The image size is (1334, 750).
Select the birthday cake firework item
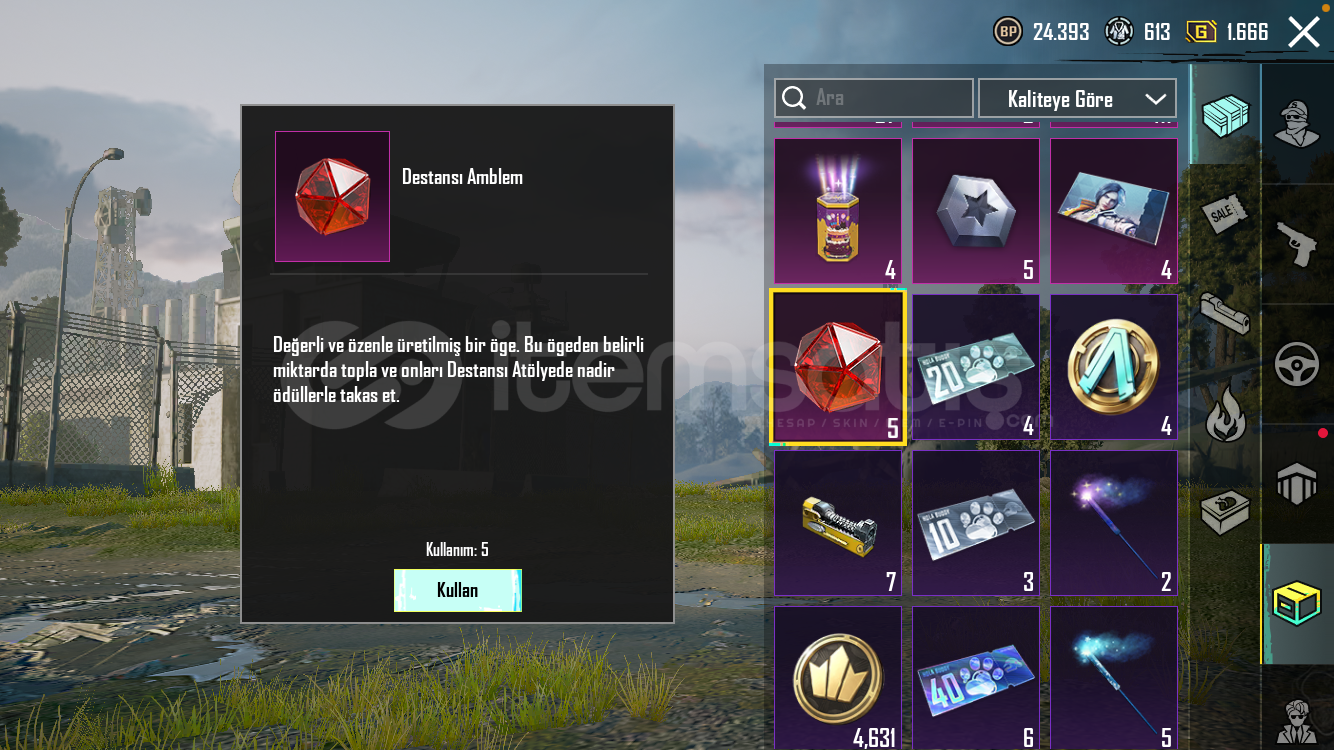[838, 211]
